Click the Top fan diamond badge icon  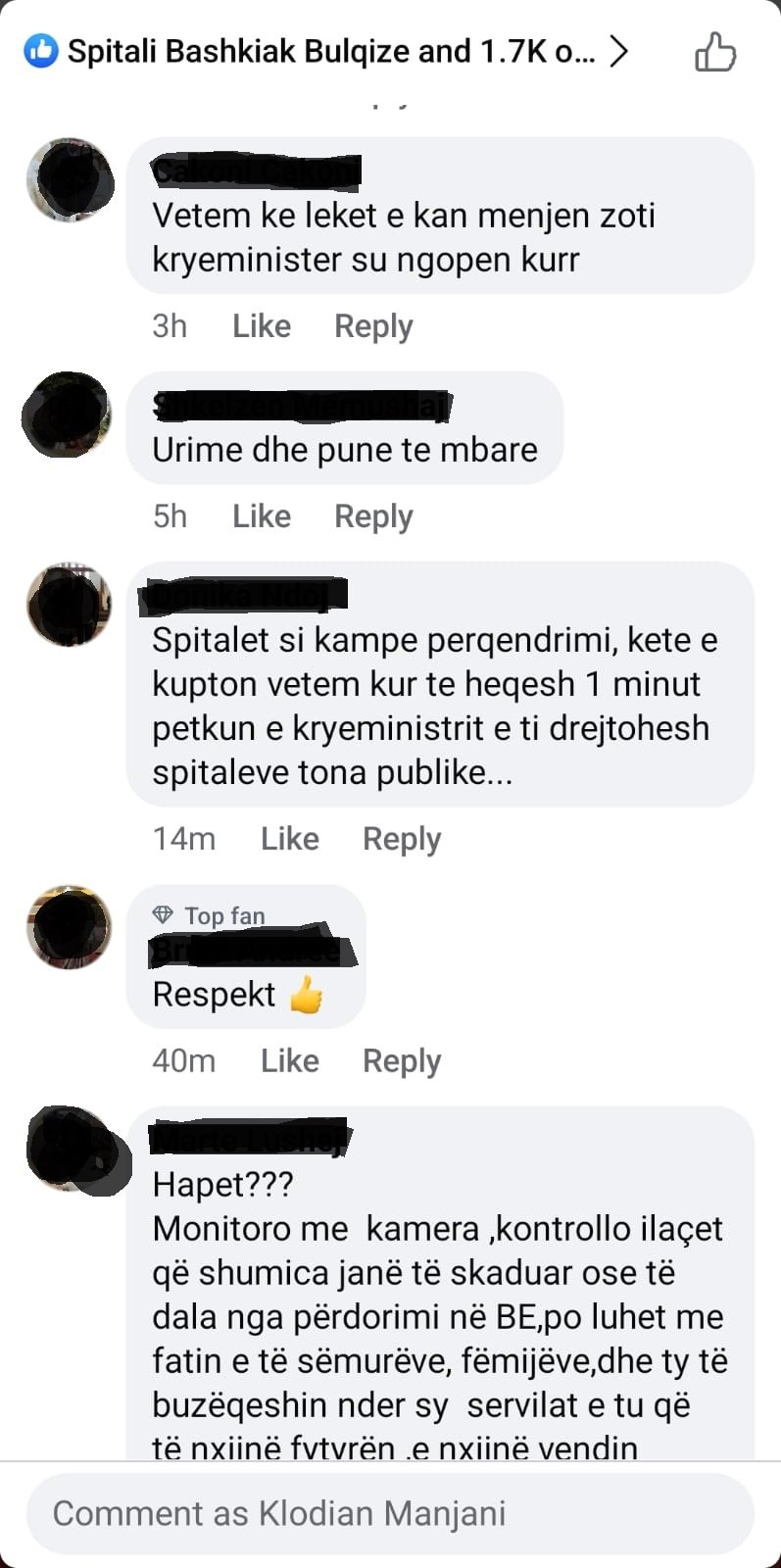[163, 915]
